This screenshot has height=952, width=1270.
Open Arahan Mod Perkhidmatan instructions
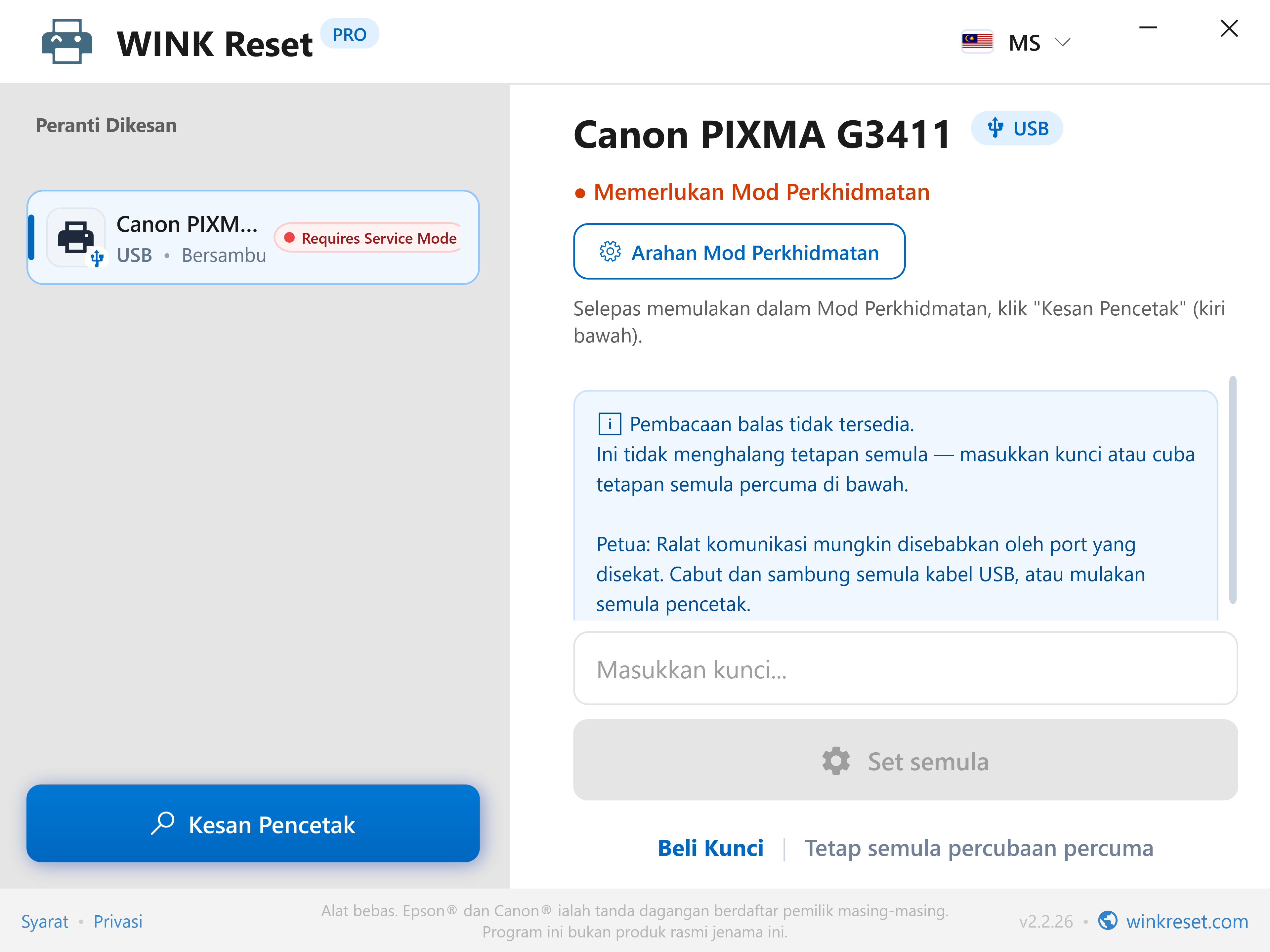[x=739, y=252]
